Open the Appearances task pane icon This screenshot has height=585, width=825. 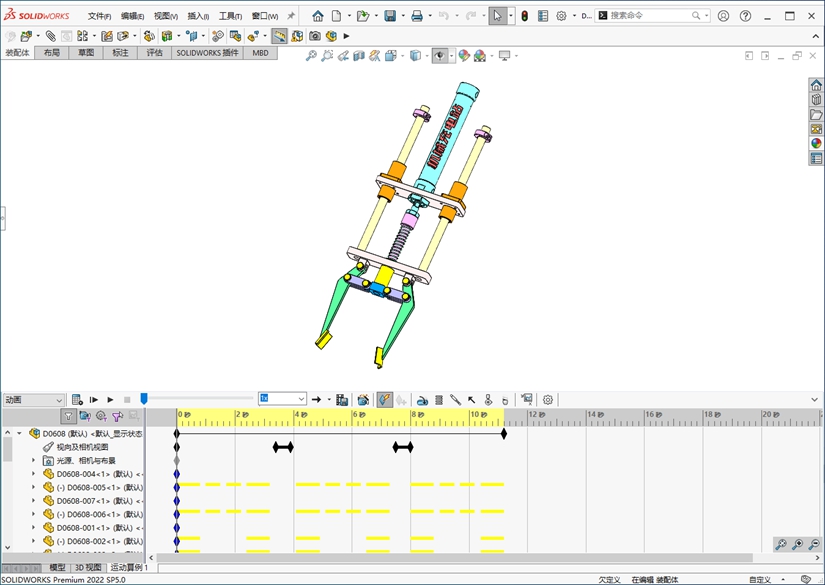click(816, 143)
